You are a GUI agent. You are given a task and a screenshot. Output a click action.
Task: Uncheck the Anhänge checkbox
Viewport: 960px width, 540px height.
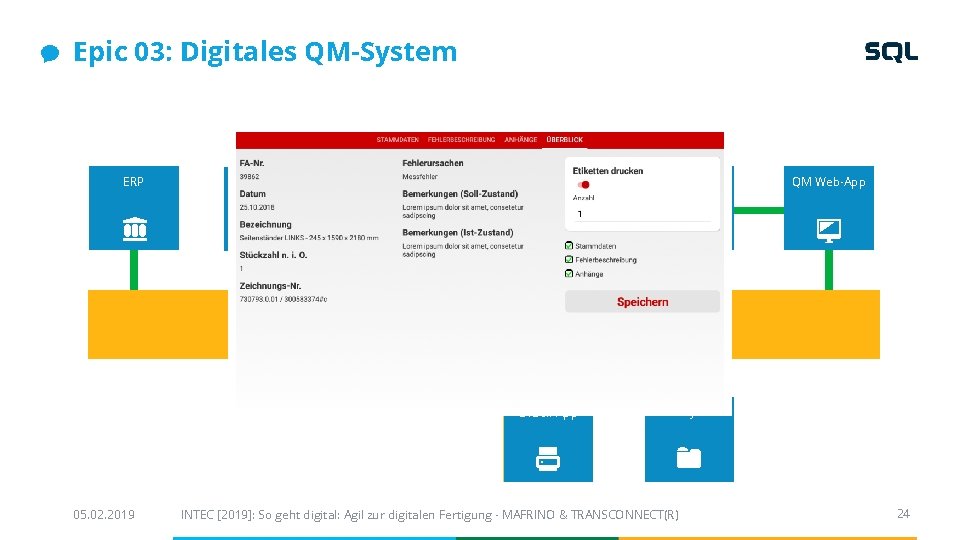pos(569,274)
